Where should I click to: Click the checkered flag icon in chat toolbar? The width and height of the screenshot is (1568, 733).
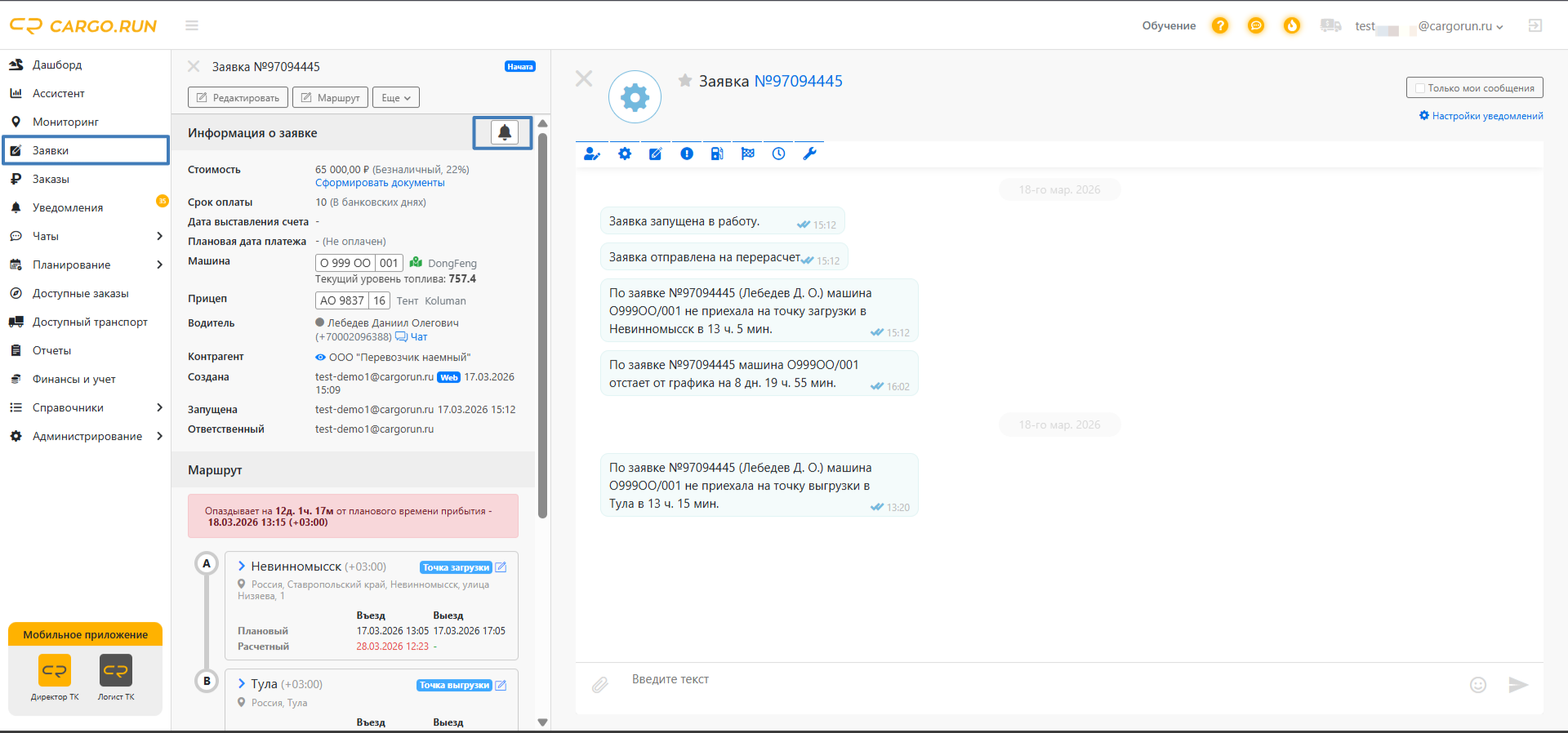(x=748, y=153)
